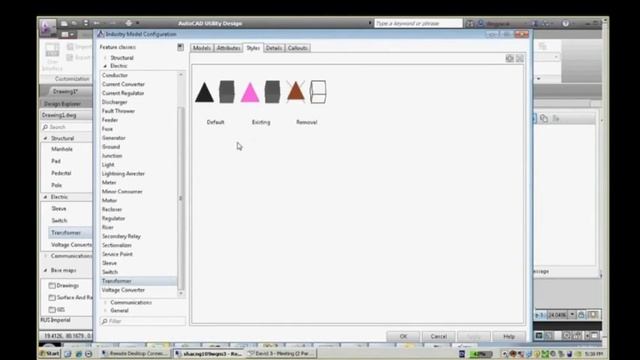Click the feature list scroll down arrow

coord(180,293)
